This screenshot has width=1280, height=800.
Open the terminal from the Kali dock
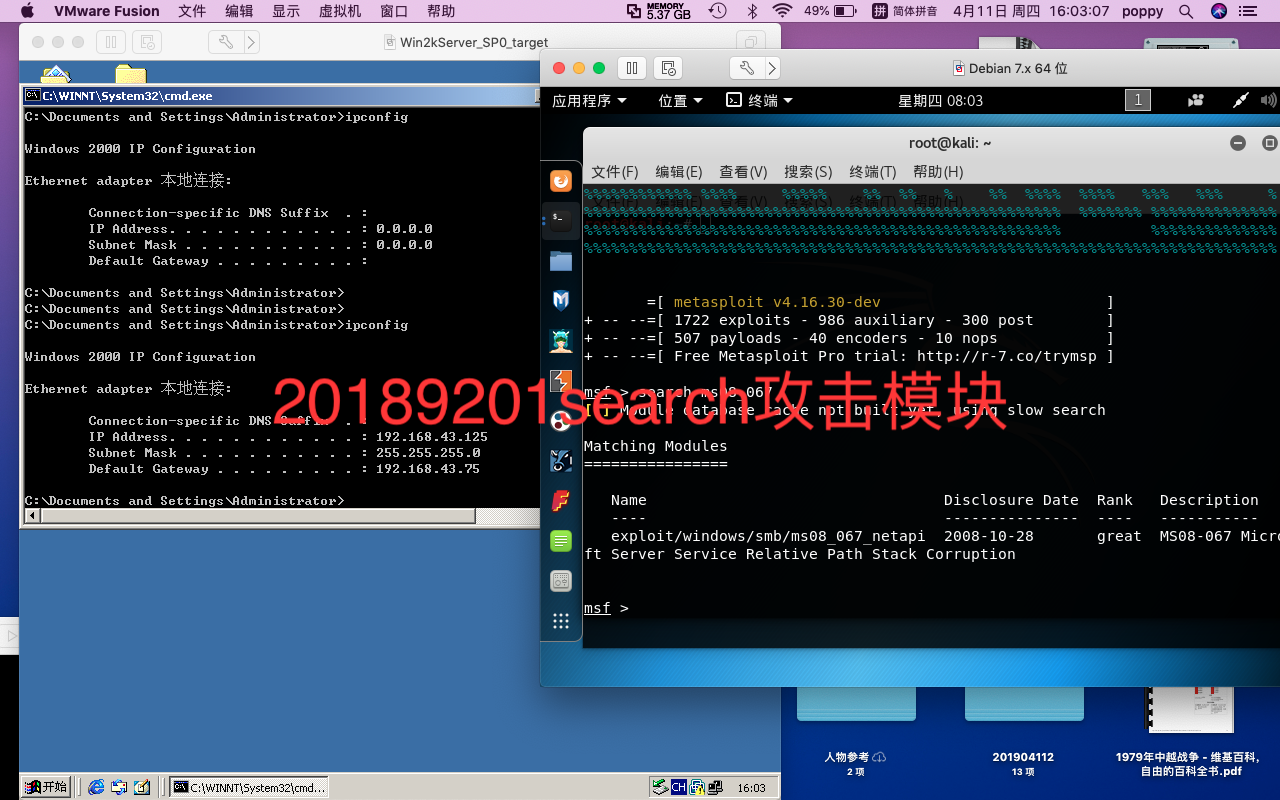[x=561, y=219]
